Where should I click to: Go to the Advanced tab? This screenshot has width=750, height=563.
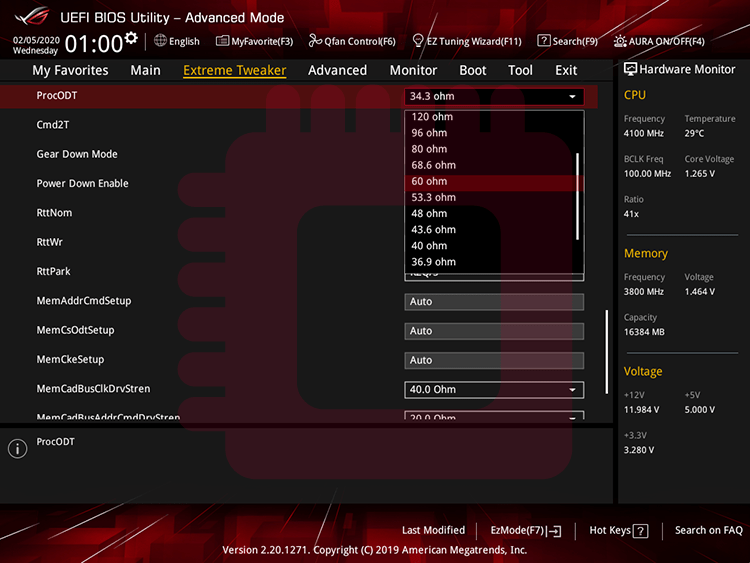pos(337,70)
